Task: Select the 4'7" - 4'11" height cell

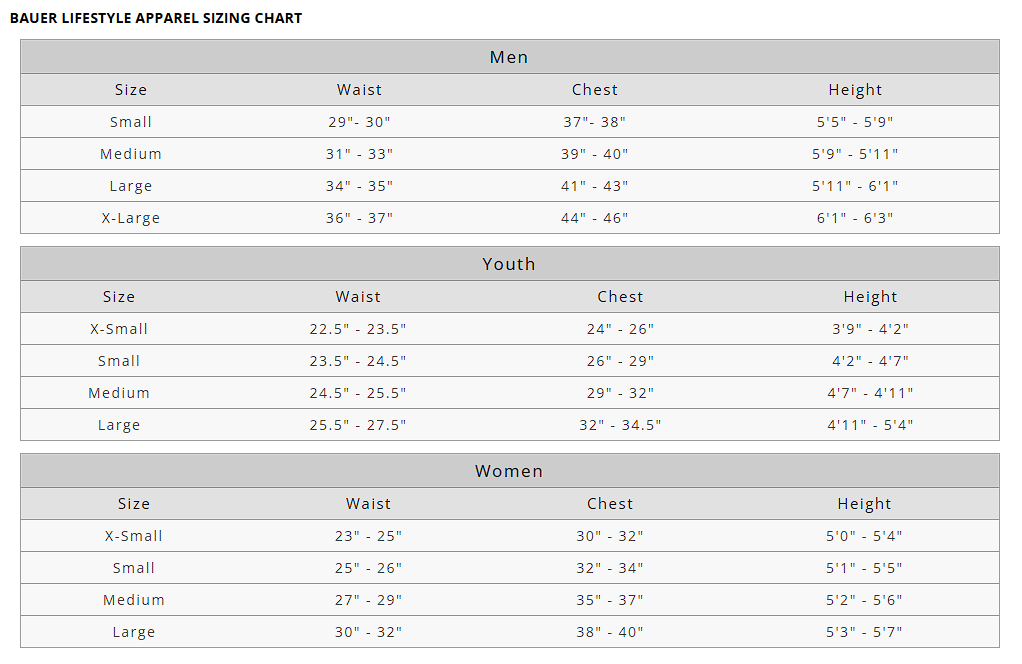Action: [x=870, y=393]
